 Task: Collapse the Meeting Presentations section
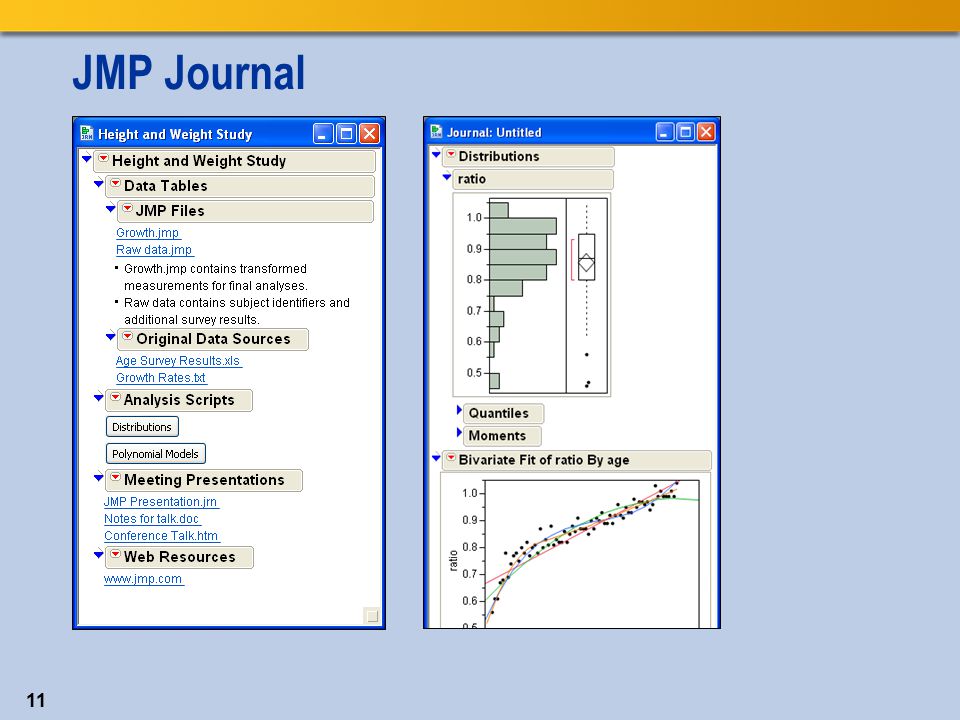pyautogui.click(x=99, y=478)
